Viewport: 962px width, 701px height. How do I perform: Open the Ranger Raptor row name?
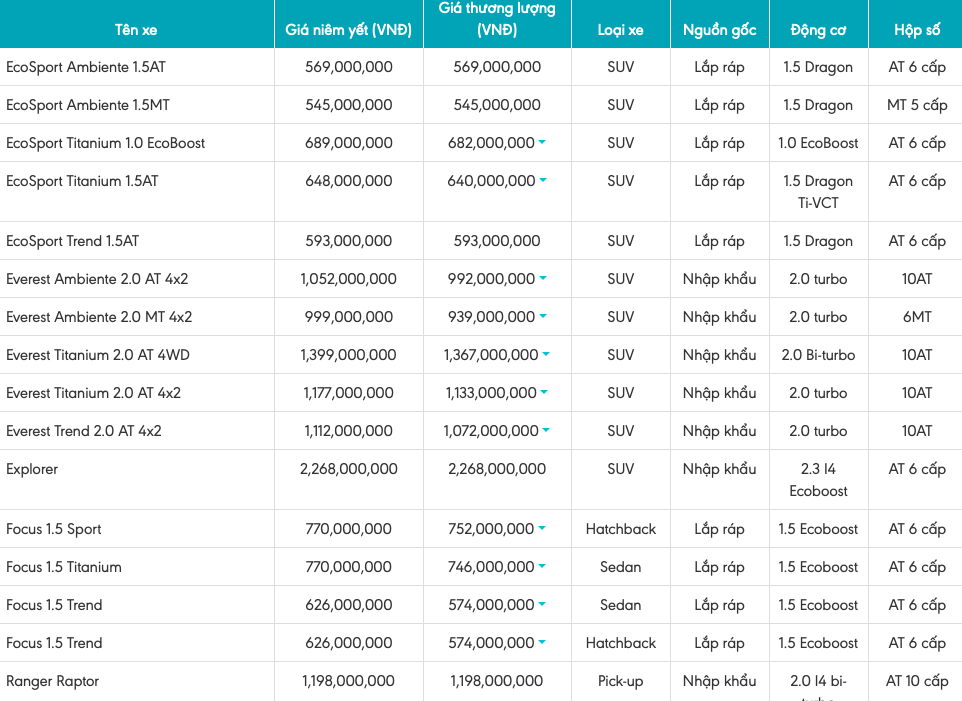pos(52,681)
